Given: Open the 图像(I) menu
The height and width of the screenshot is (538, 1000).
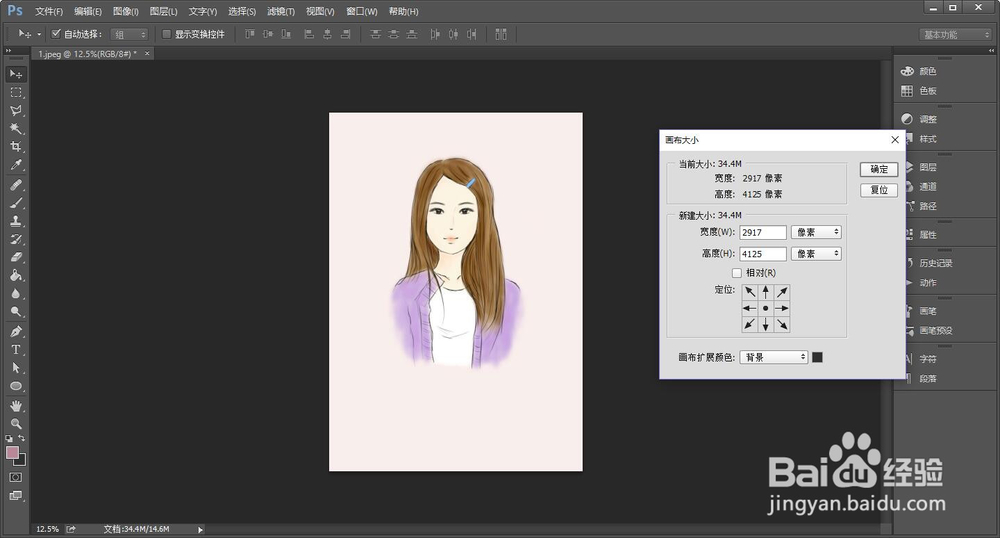Looking at the screenshot, I should 126,11.
